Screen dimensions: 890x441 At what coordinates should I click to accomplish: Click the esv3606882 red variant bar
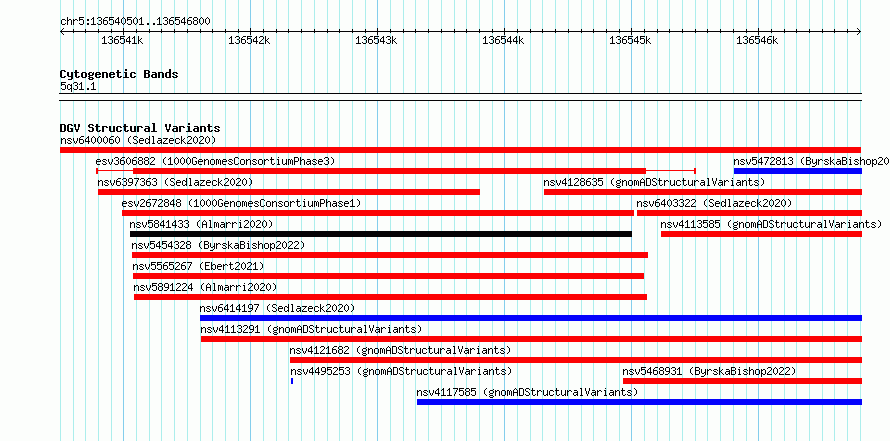point(396,171)
